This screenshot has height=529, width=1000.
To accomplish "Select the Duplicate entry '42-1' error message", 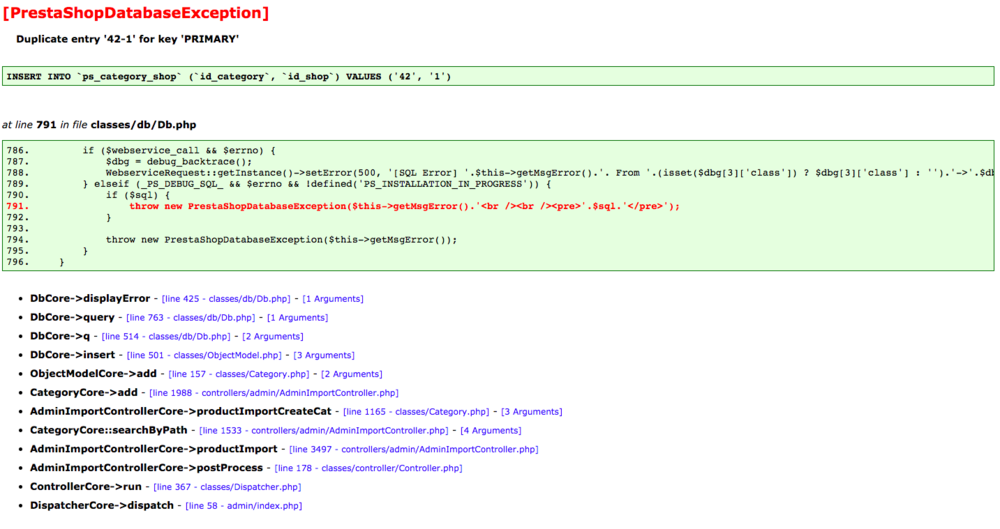I will [128, 39].
